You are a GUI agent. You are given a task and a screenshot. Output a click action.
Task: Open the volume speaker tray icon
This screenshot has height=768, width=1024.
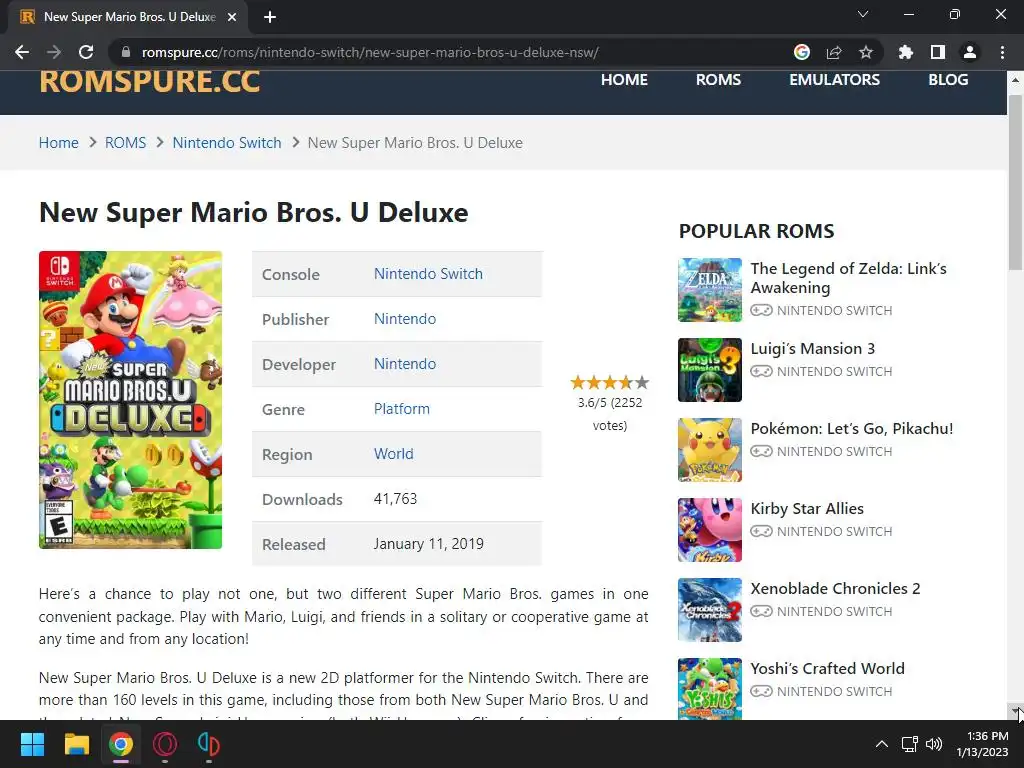coord(935,744)
